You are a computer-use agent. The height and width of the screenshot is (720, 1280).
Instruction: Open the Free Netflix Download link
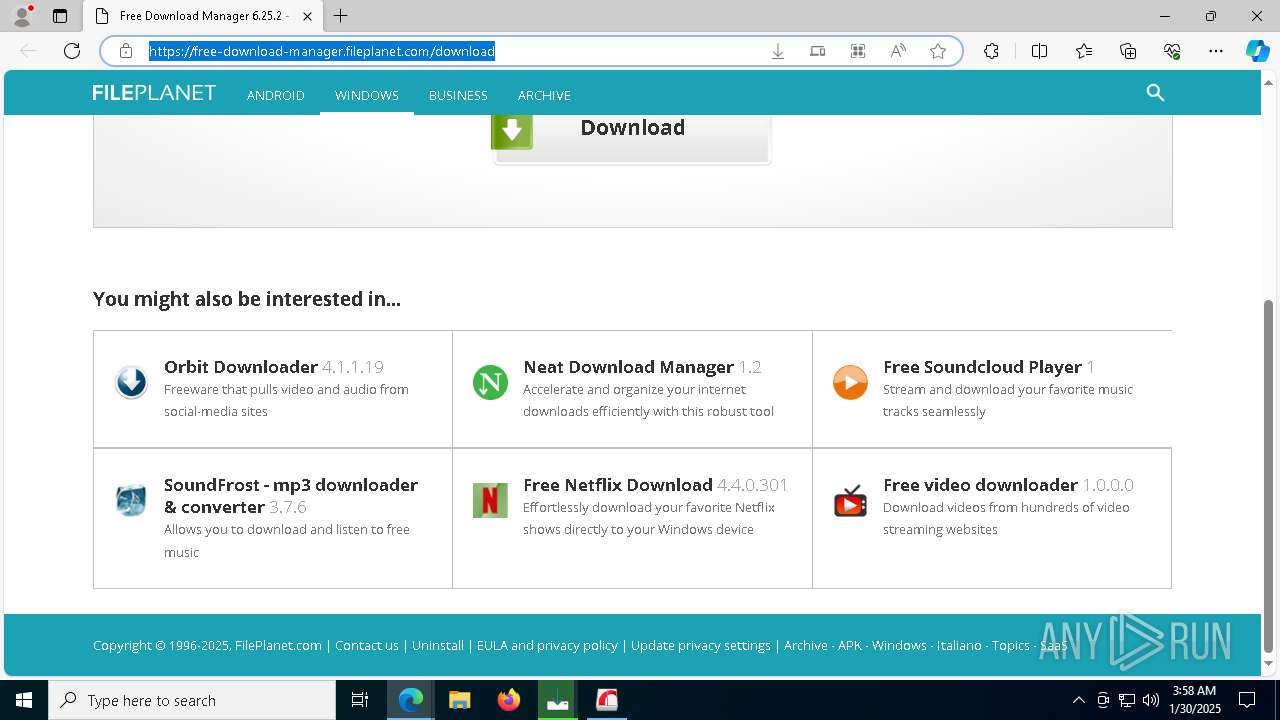618,485
